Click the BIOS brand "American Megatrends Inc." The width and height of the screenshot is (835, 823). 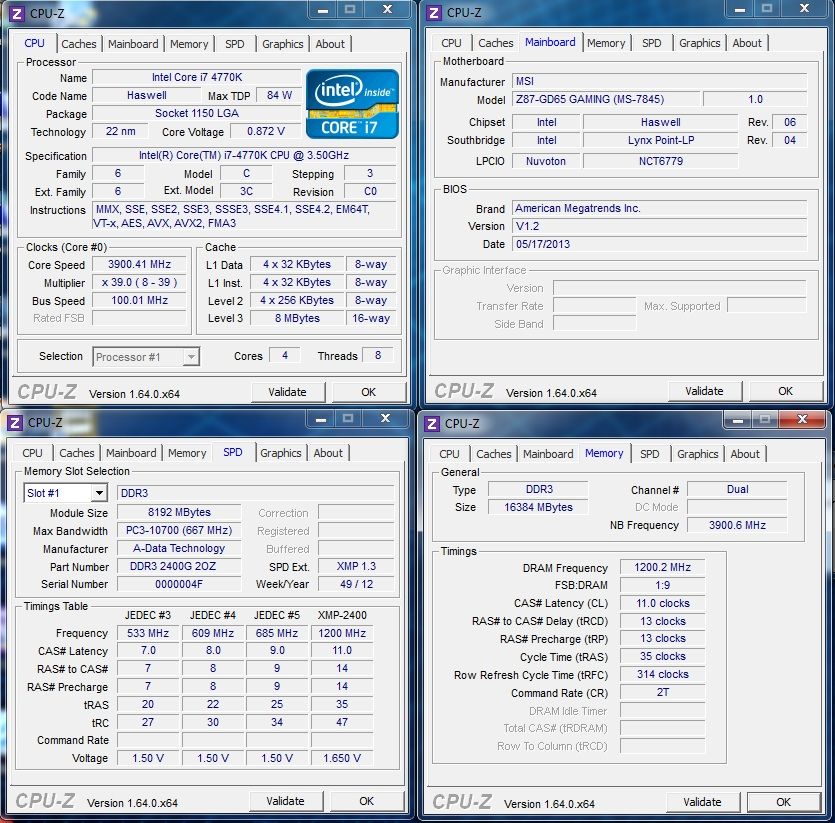pos(659,208)
